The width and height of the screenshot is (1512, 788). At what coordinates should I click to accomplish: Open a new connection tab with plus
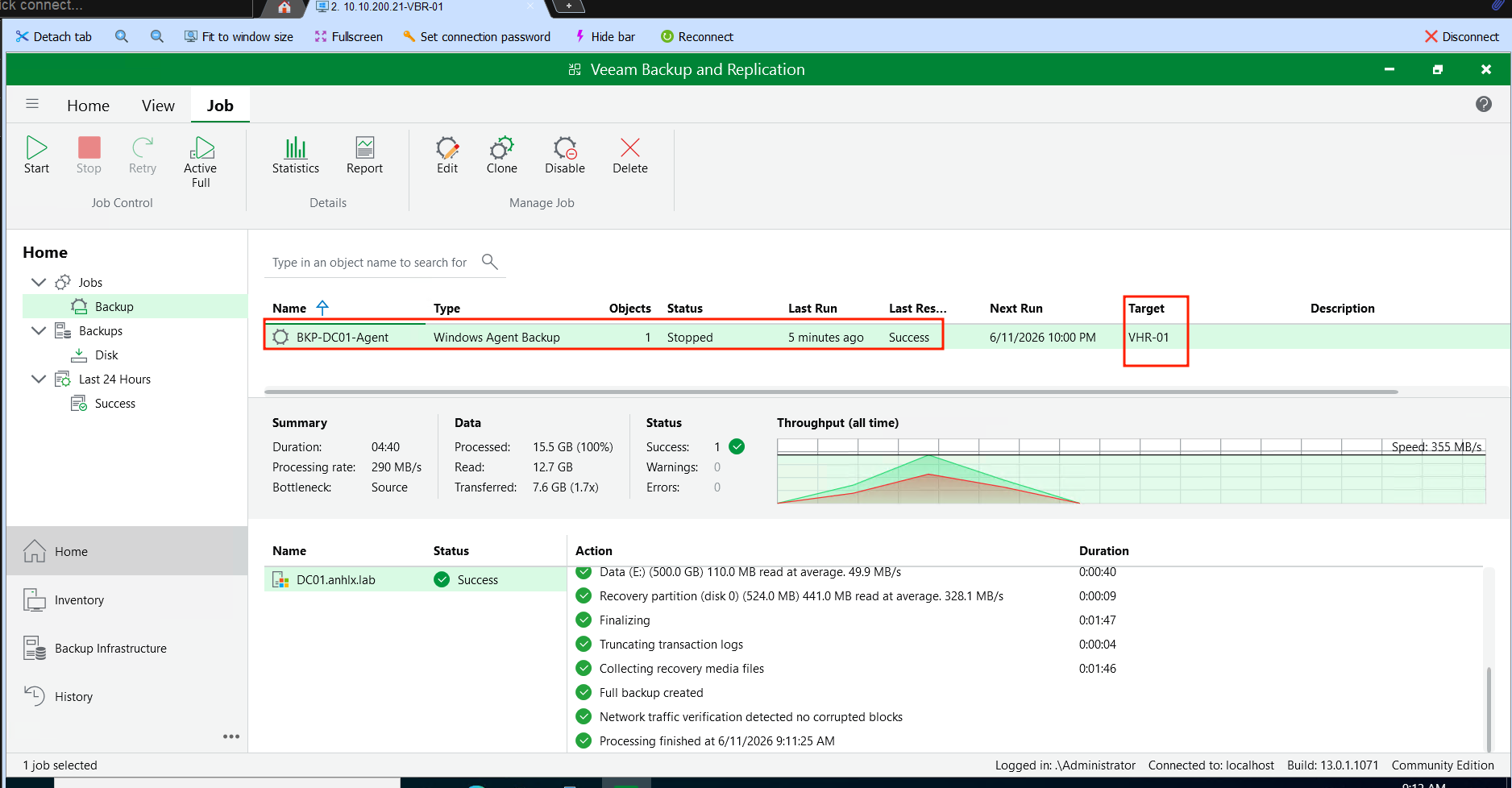tap(569, 6)
